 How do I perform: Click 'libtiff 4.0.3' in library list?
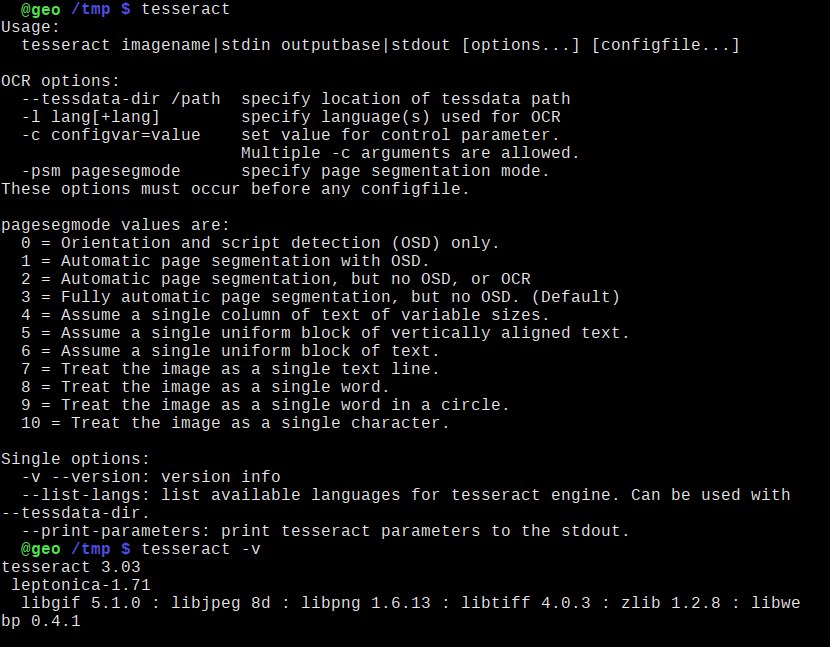click(x=525, y=603)
